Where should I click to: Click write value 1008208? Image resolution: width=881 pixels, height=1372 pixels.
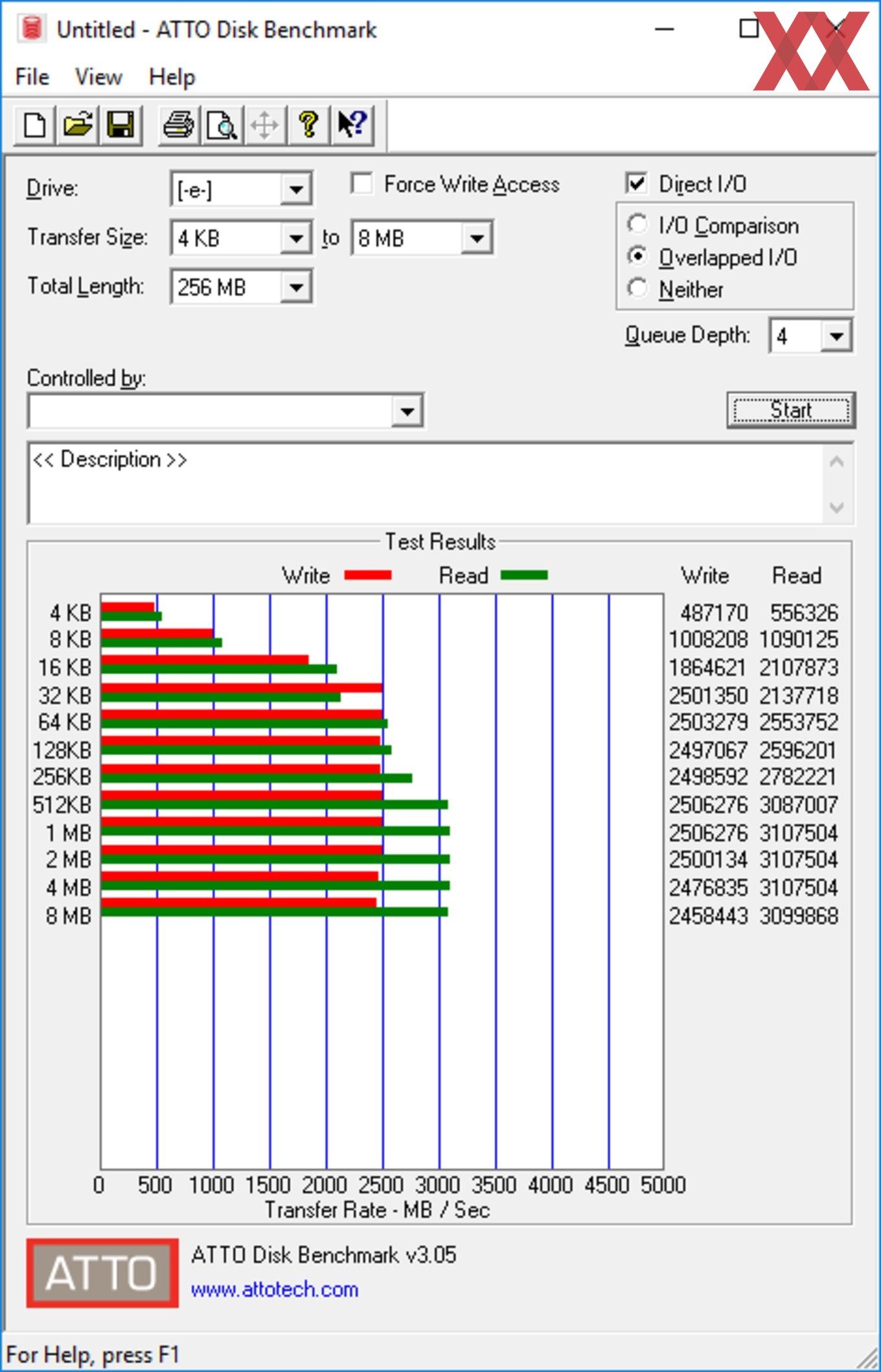(709, 639)
